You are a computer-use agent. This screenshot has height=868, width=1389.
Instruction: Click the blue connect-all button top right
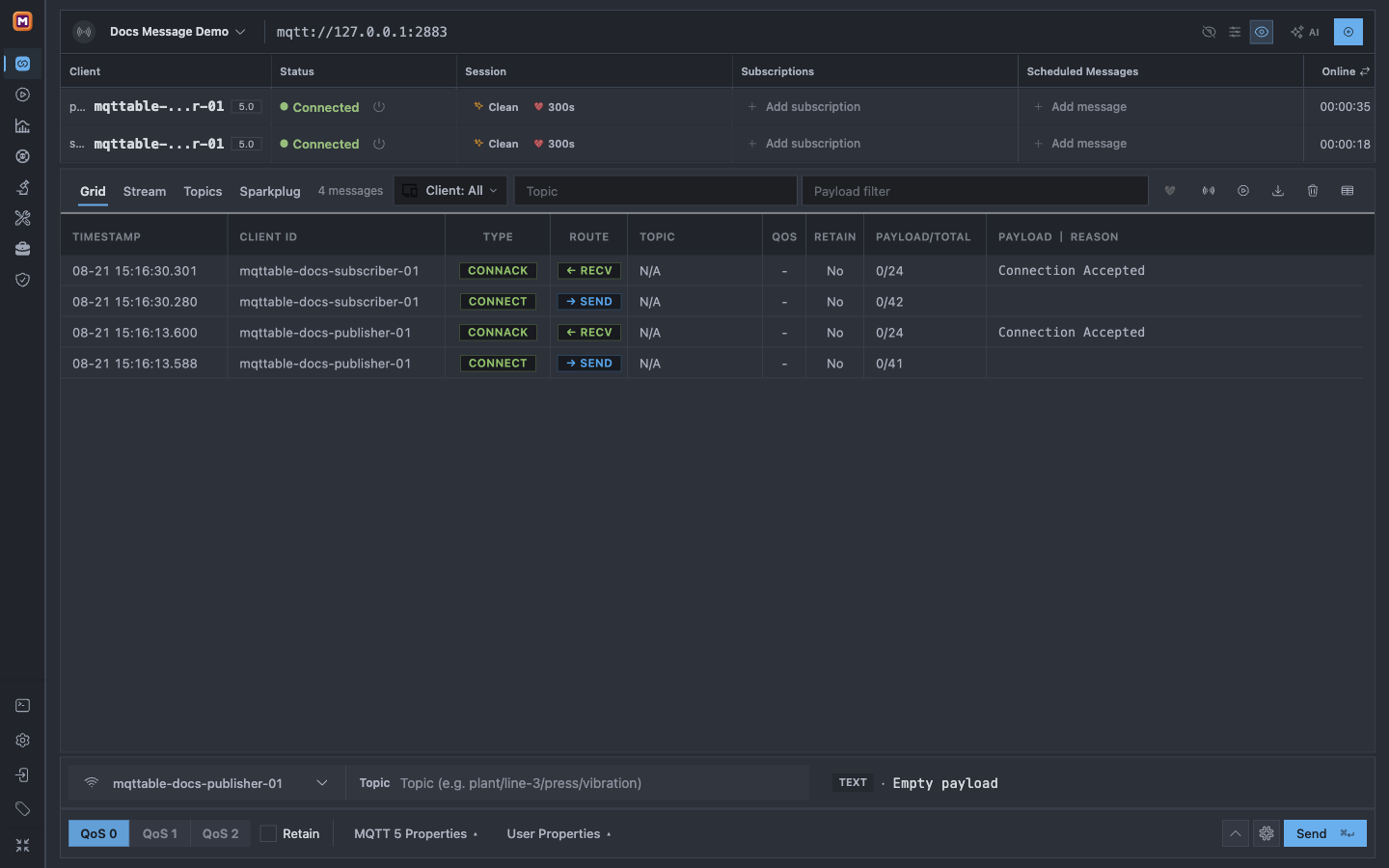click(1348, 32)
